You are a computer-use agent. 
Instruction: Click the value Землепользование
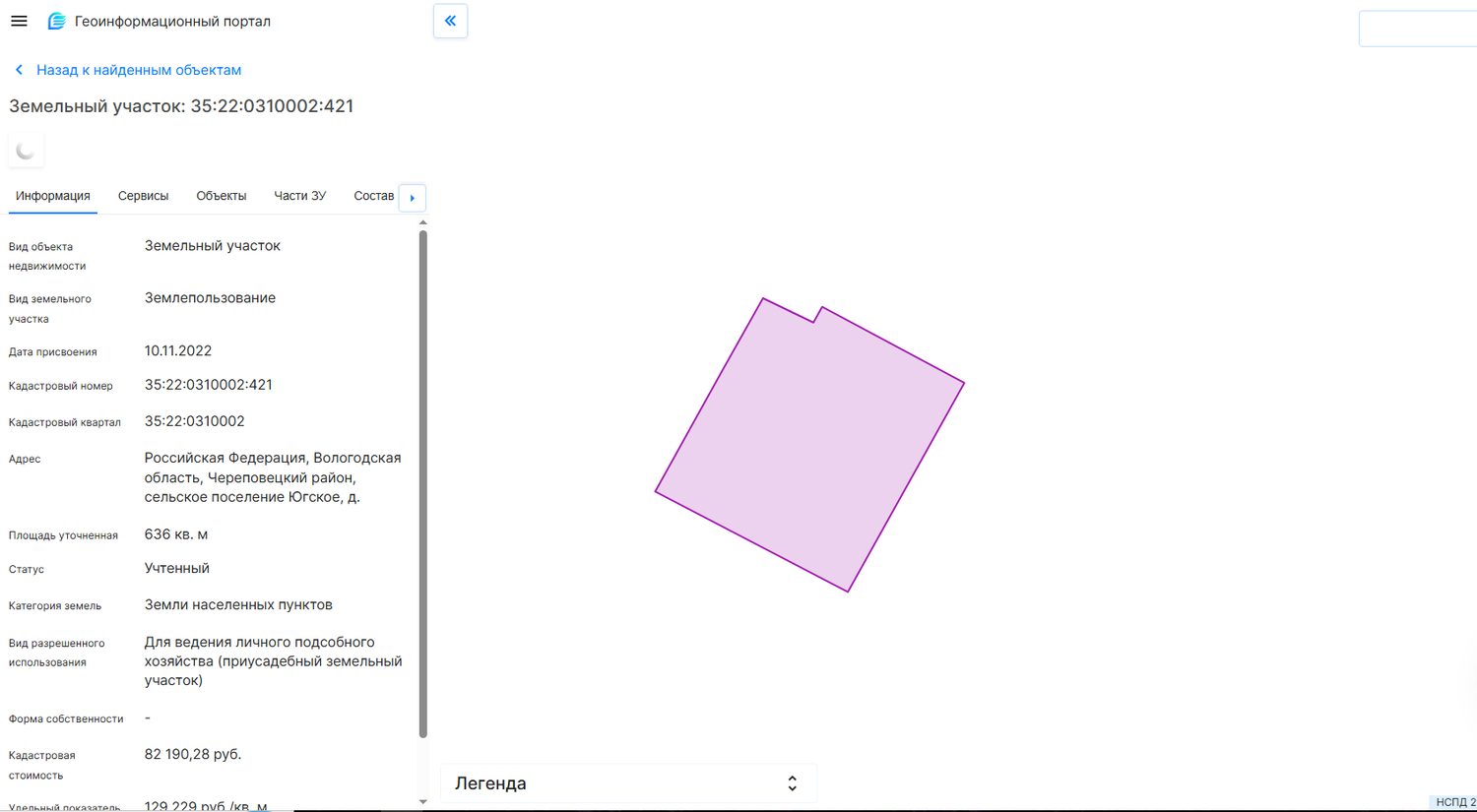(x=211, y=298)
